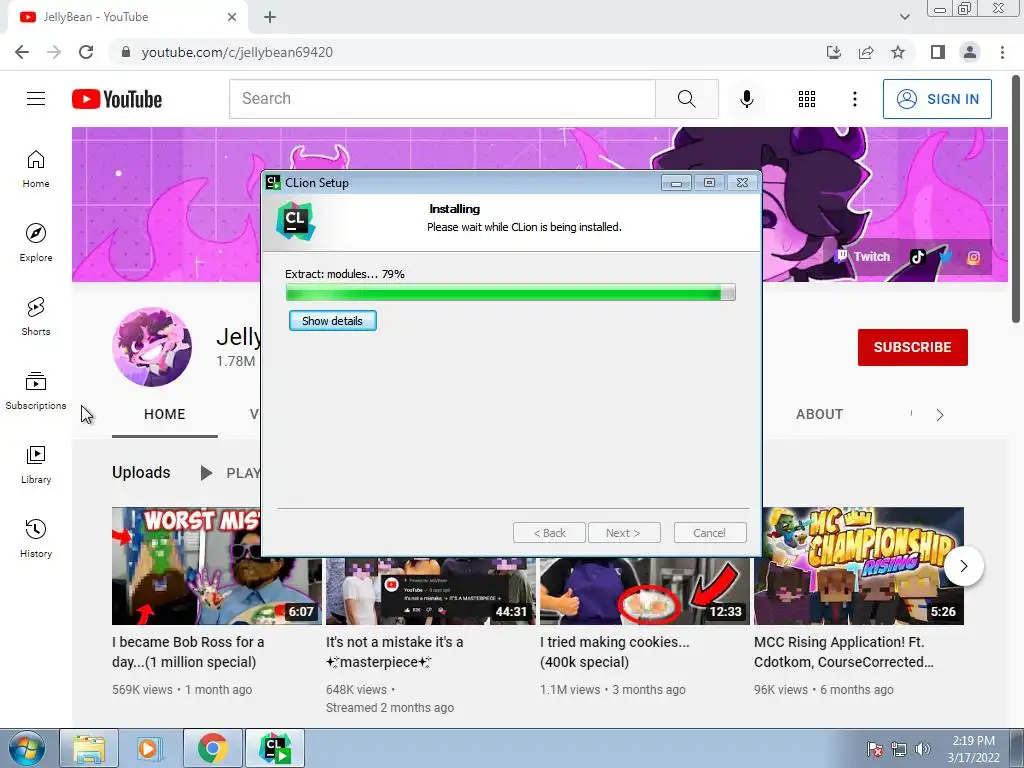Open "It's not a mistake" video title
1024x768 pixels.
[394, 652]
